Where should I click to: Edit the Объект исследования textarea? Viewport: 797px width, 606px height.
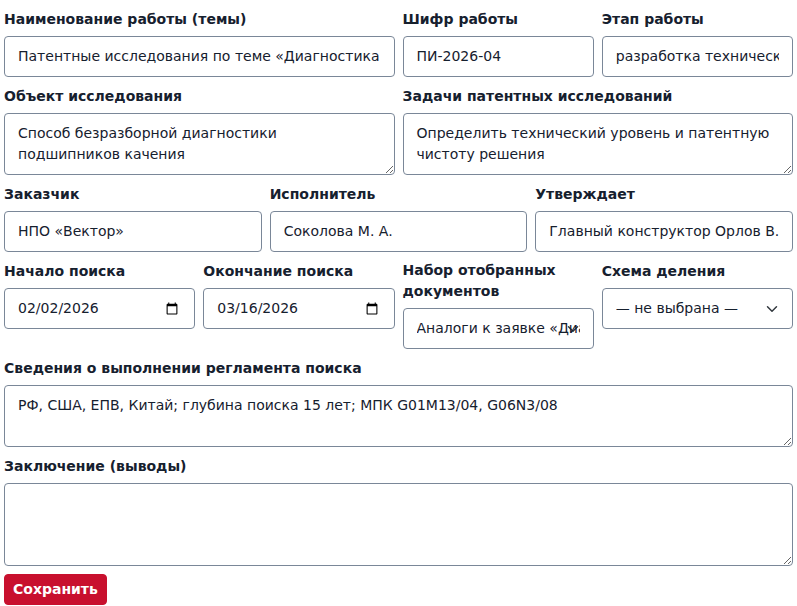pyautogui.click(x=199, y=144)
